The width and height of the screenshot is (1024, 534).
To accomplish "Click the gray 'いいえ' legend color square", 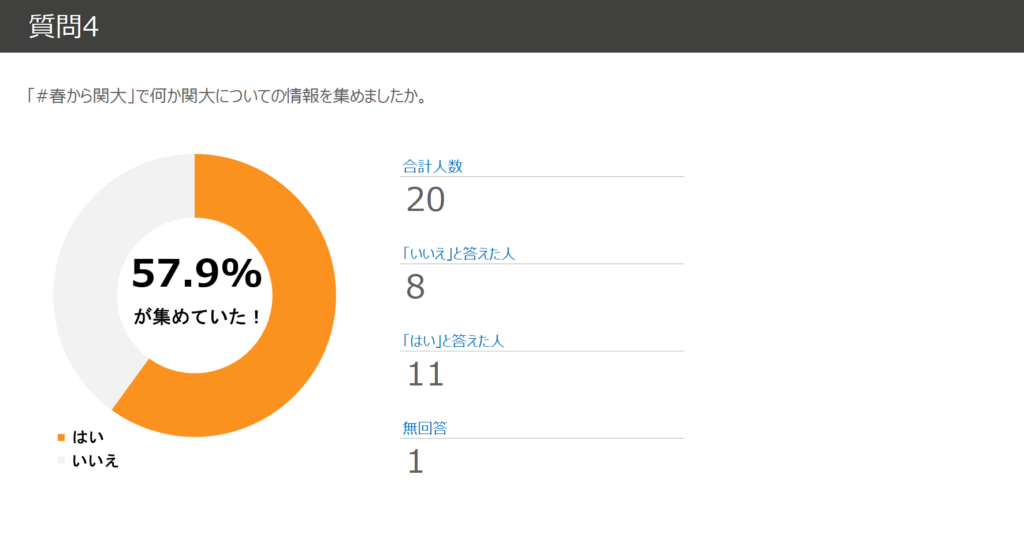I will [61, 460].
